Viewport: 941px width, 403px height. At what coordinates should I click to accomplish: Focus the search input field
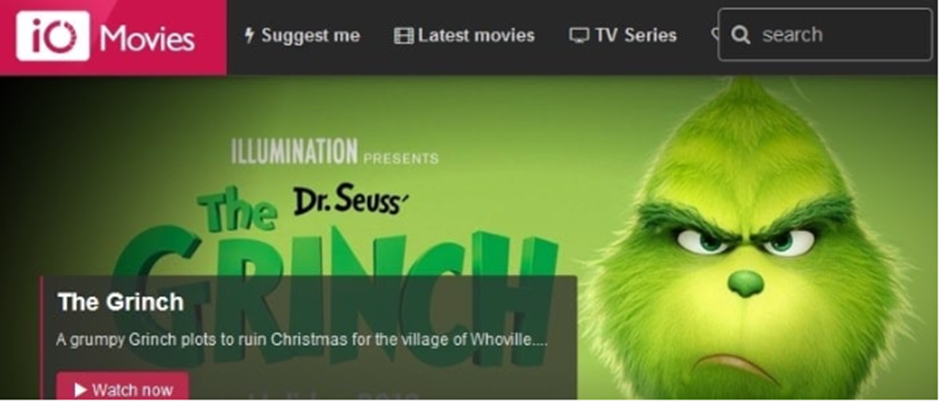point(825,35)
